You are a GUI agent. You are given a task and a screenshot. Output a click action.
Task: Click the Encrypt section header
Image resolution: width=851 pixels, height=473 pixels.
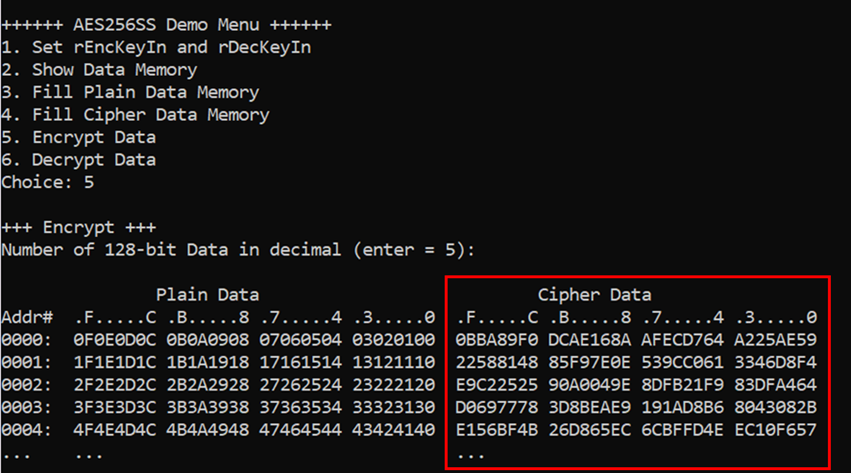79,227
